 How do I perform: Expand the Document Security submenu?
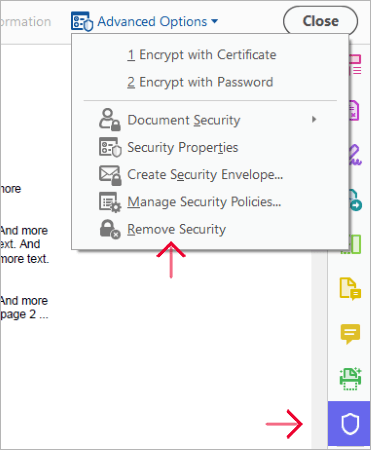coord(210,120)
